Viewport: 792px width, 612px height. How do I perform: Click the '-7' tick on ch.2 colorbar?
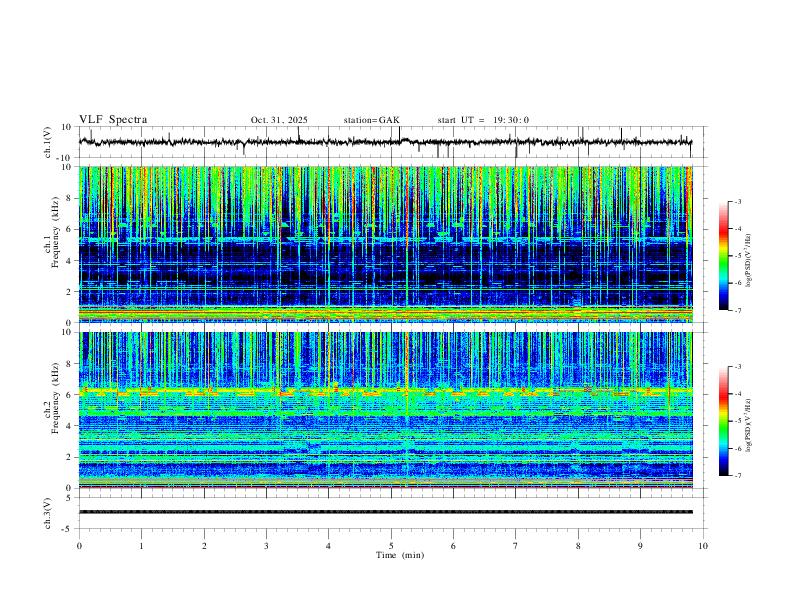(737, 475)
